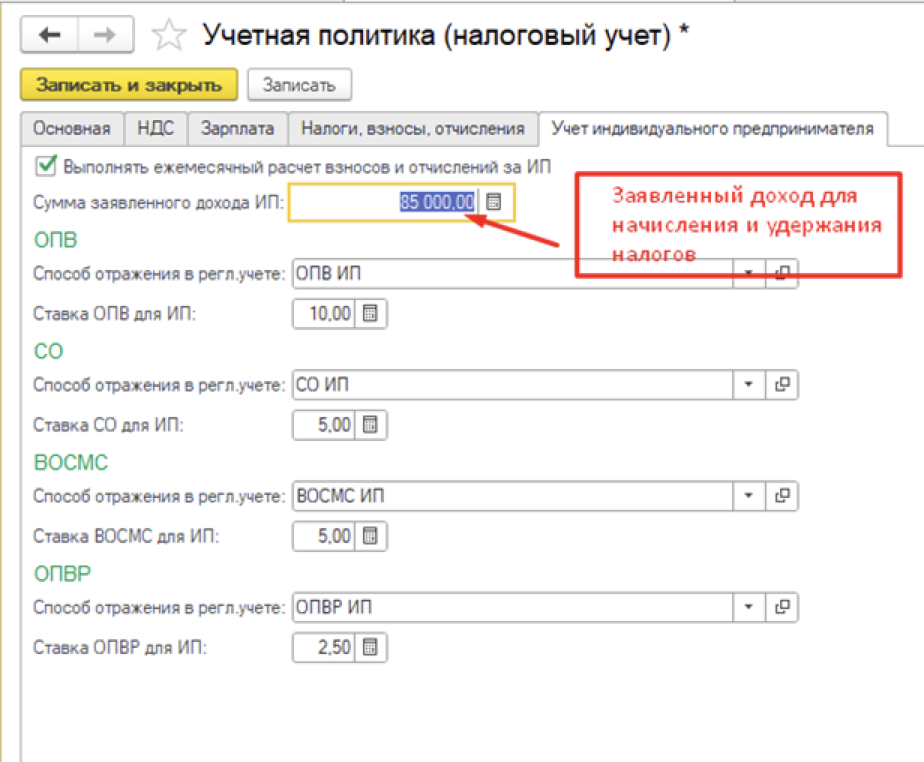Click the forward navigation arrow
This screenshot has height=762, width=924.
tap(104, 35)
